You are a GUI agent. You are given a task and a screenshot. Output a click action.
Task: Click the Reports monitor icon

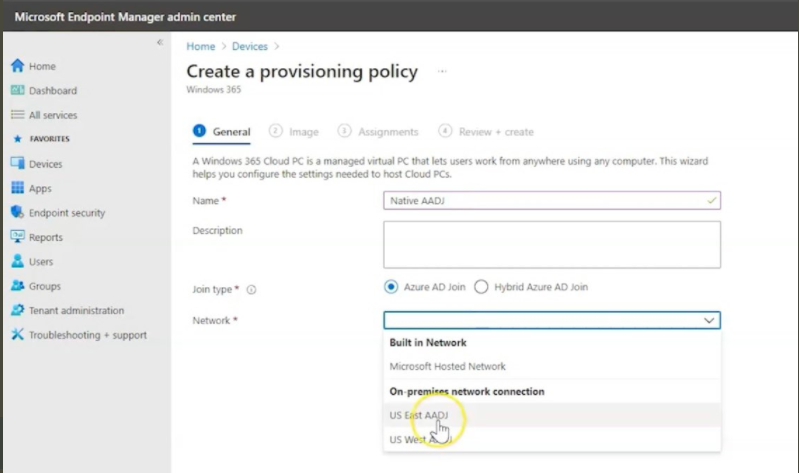[x=17, y=236]
